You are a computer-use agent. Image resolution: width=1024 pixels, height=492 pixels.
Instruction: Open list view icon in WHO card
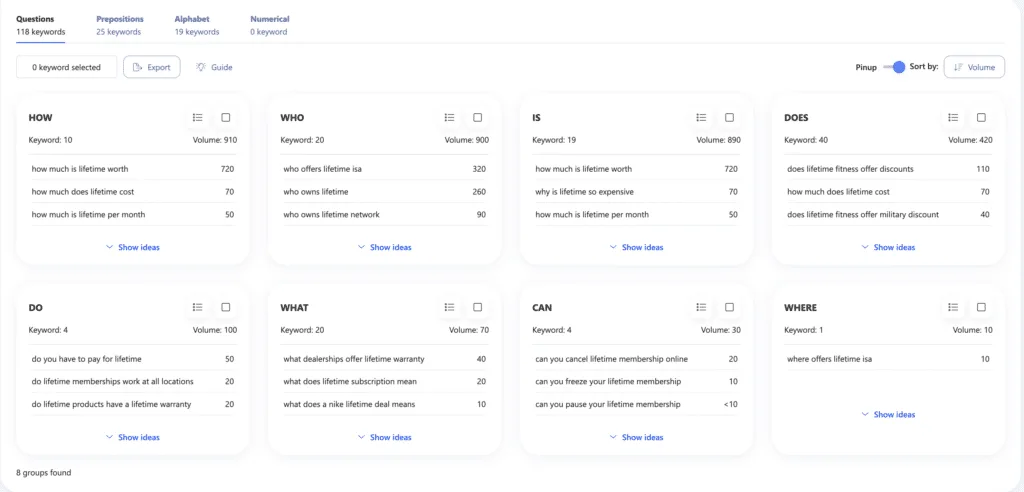[x=449, y=118]
